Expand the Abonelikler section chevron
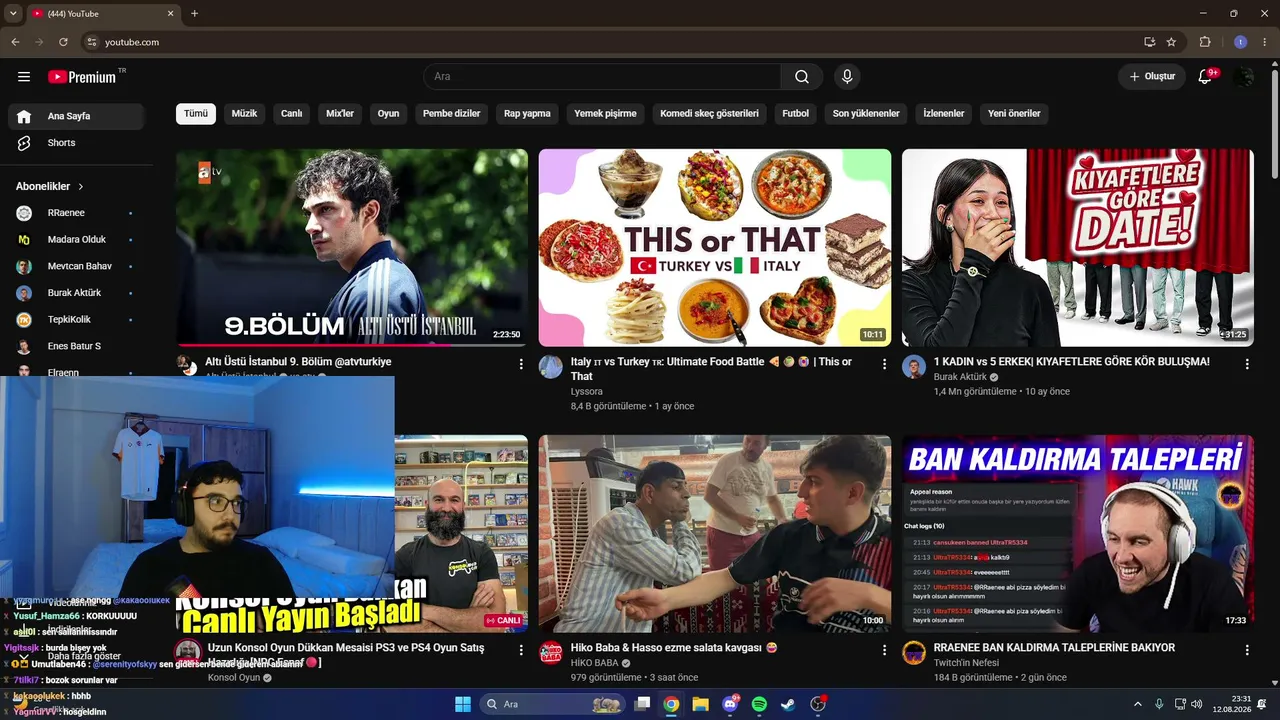This screenshot has height=720, width=1280. click(81, 186)
